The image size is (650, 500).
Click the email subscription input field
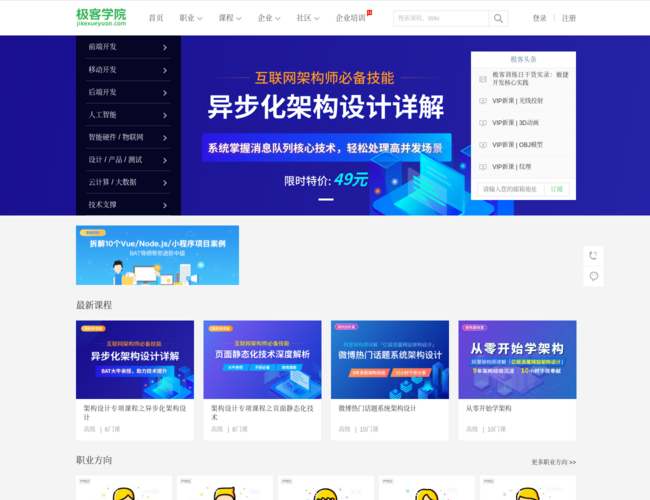coord(511,189)
